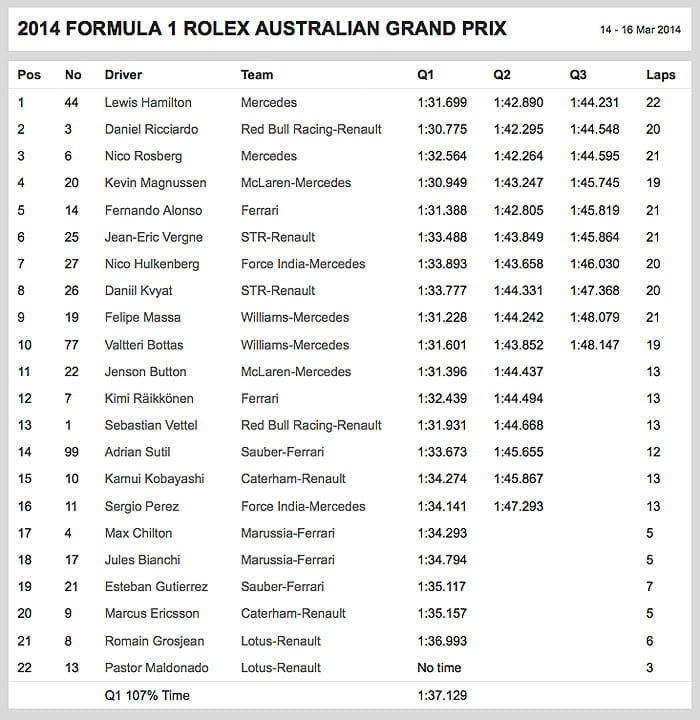Select Nico Rosberg's Q2 time 1:42.264
Image resolution: width=700 pixels, height=720 pixels.
[518, 156]
